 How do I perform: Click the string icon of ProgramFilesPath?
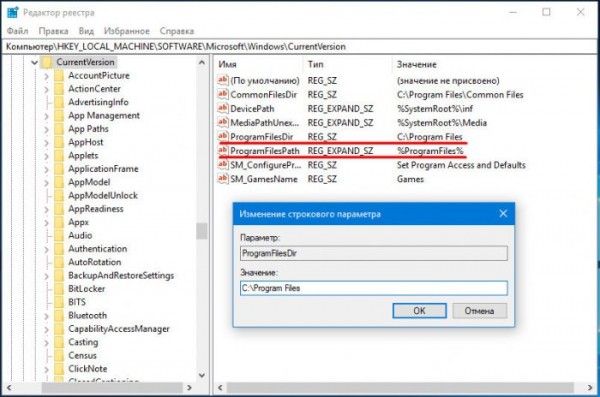click(x=223, y=150)
